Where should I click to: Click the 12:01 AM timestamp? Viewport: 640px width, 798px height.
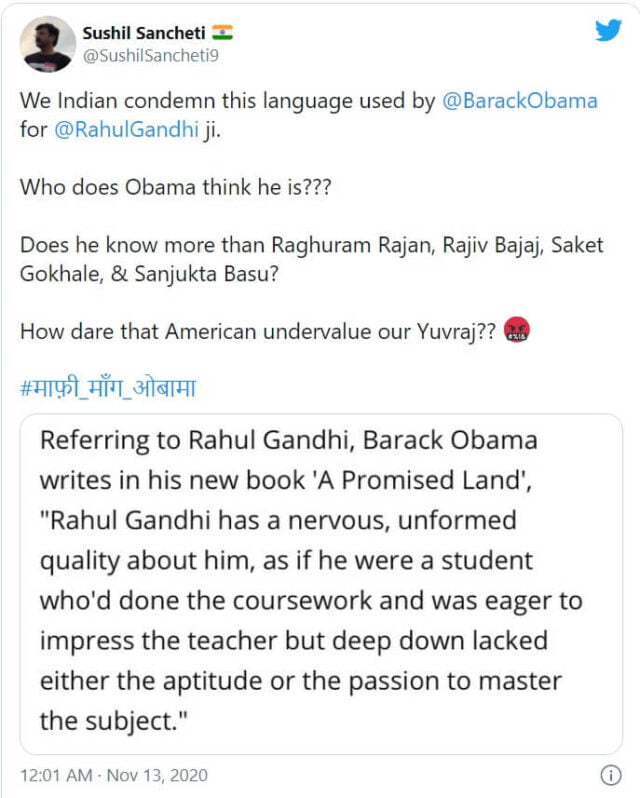[55, 775]
